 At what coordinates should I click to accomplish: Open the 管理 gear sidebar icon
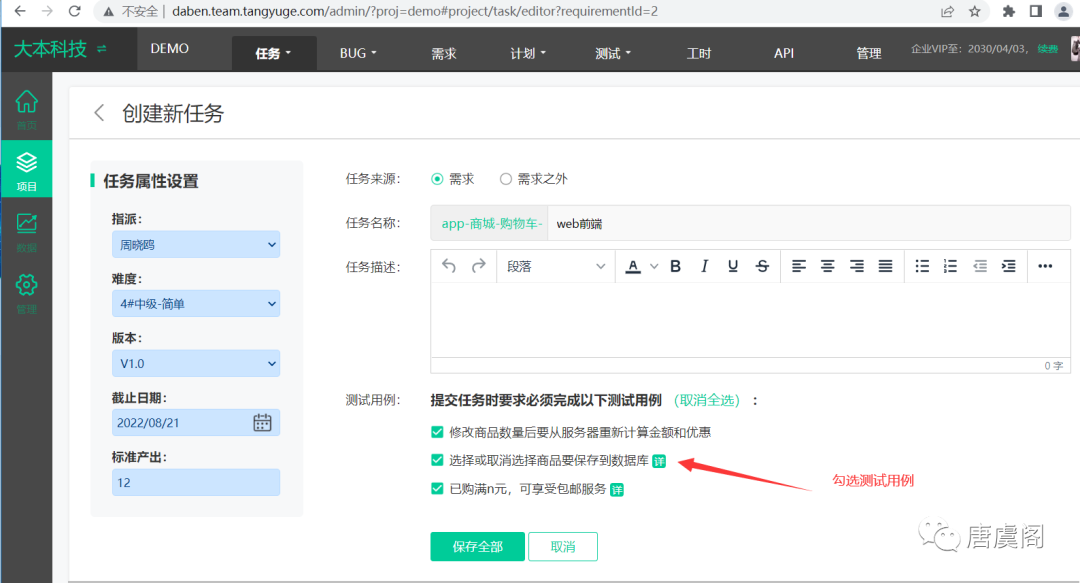point(26,294)
